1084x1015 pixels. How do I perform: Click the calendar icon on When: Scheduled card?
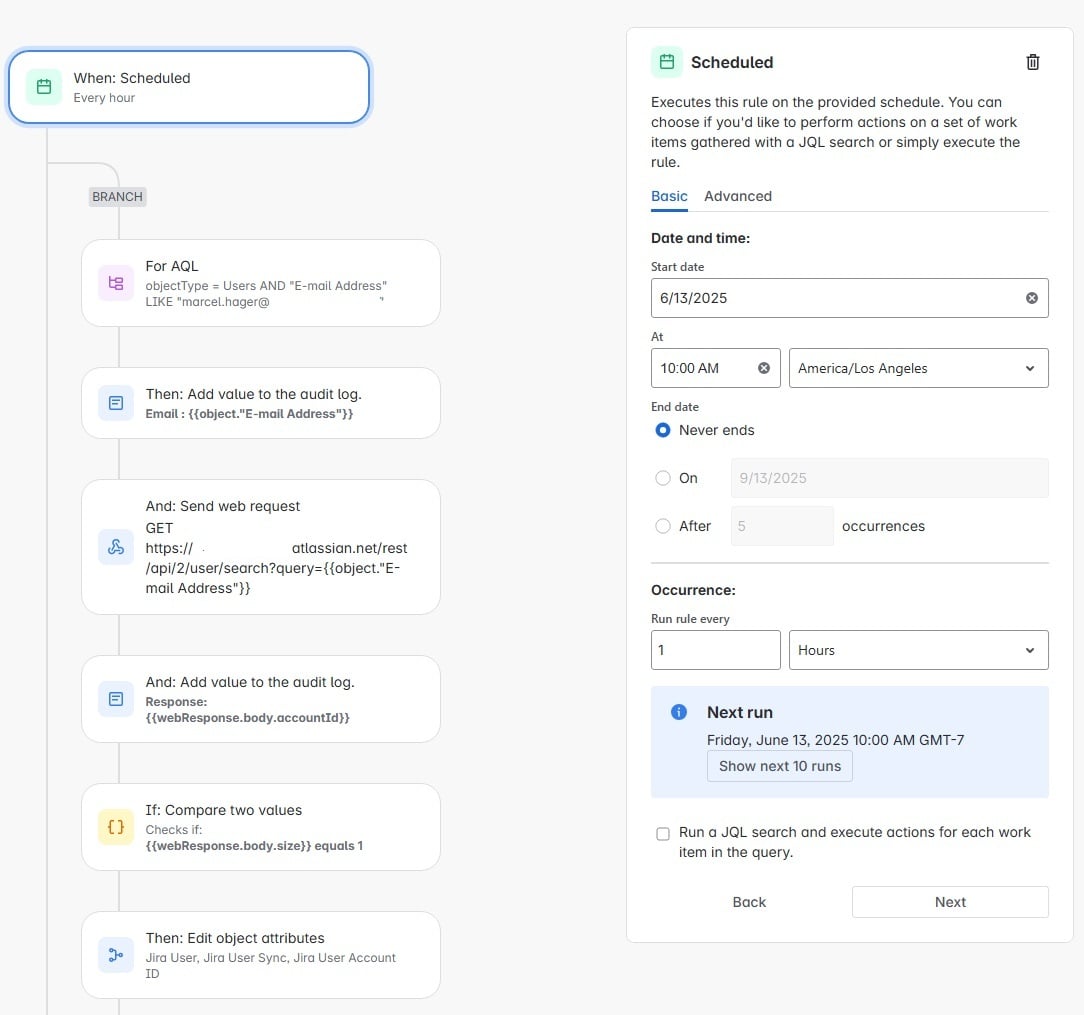pos(44,87)
